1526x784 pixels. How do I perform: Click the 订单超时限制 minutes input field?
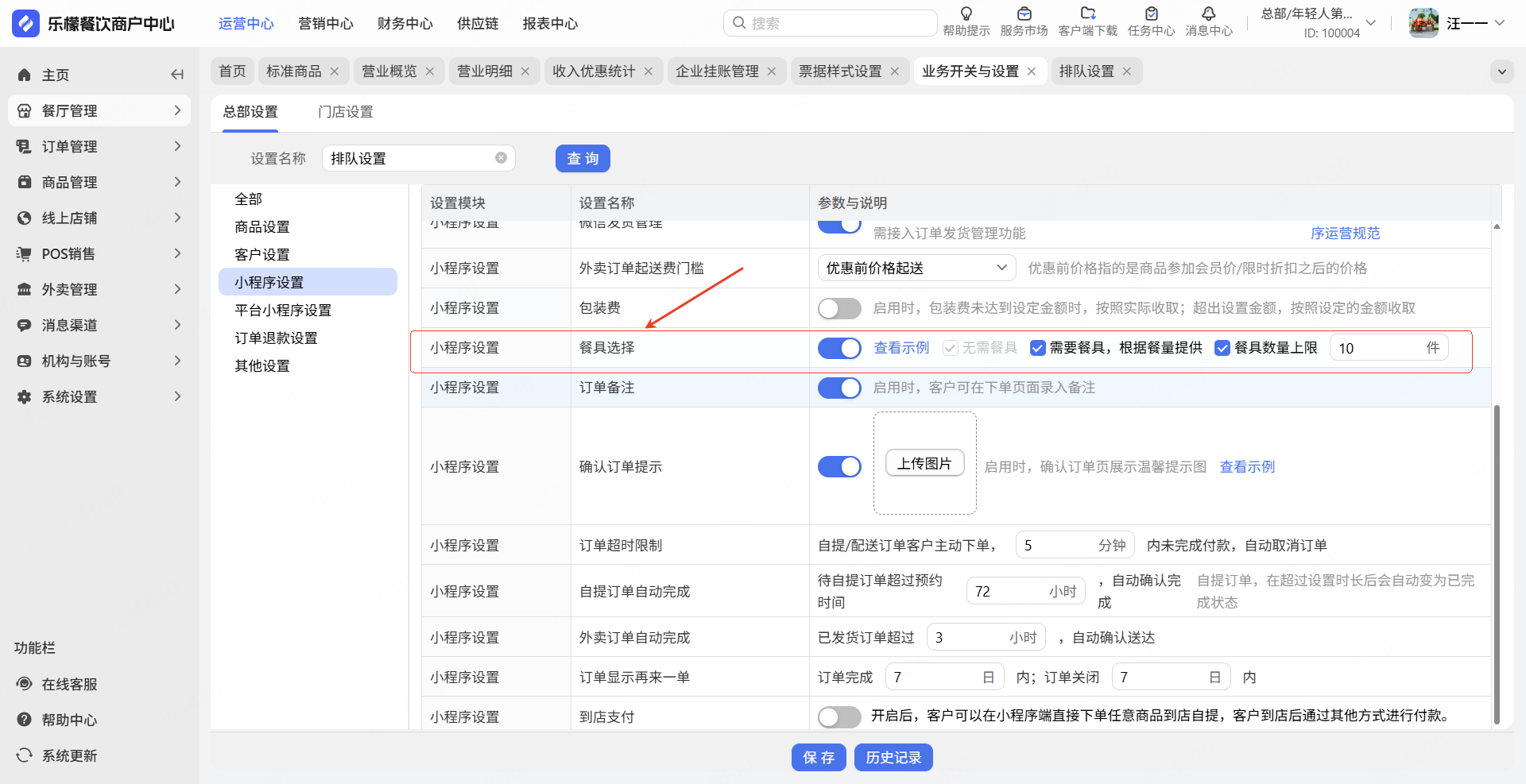1057,546
